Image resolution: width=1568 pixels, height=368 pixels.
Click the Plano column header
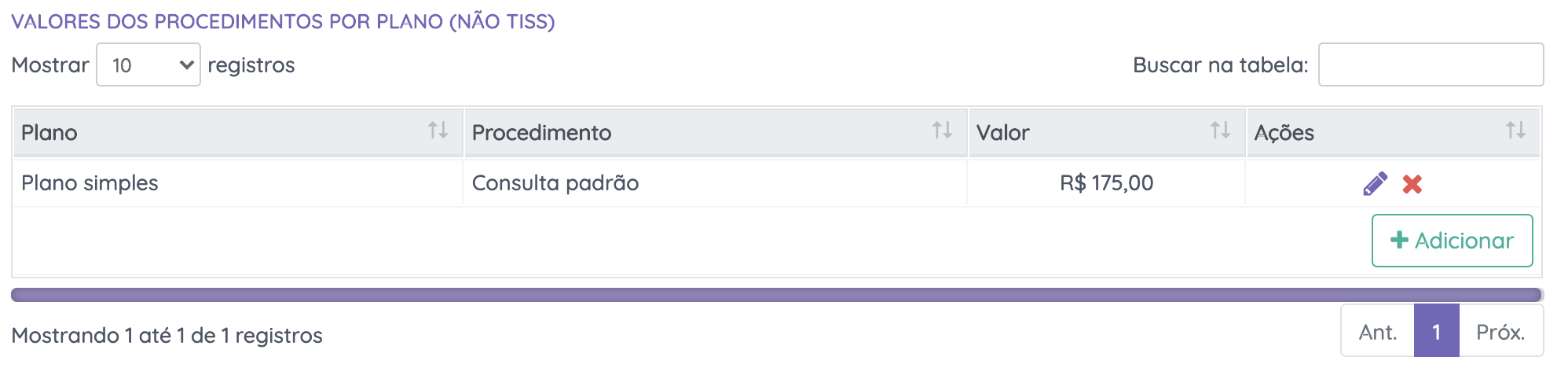[49, 133]
